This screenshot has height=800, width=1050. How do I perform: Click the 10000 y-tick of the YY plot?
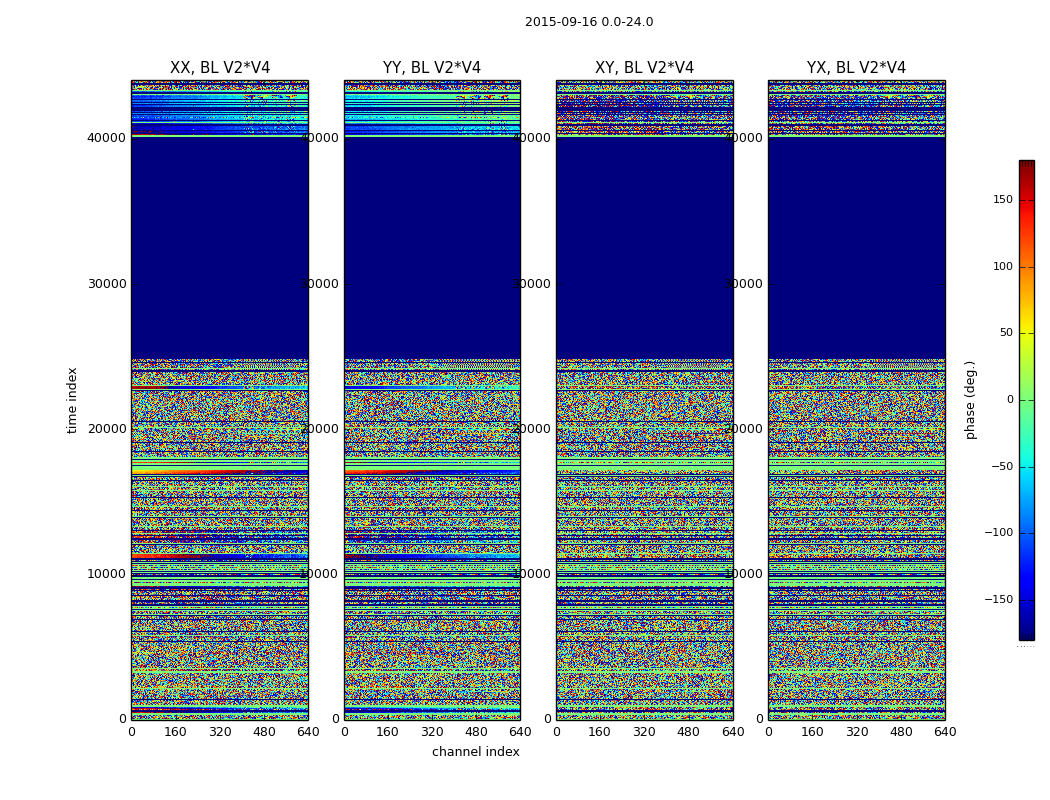(x=319, y=574)
